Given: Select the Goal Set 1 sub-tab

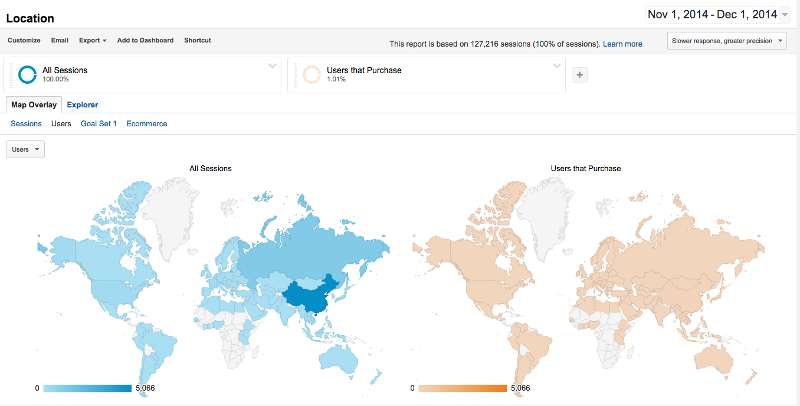Looking at the screenshot, I should pyautogui.click(x=99, y=123).
